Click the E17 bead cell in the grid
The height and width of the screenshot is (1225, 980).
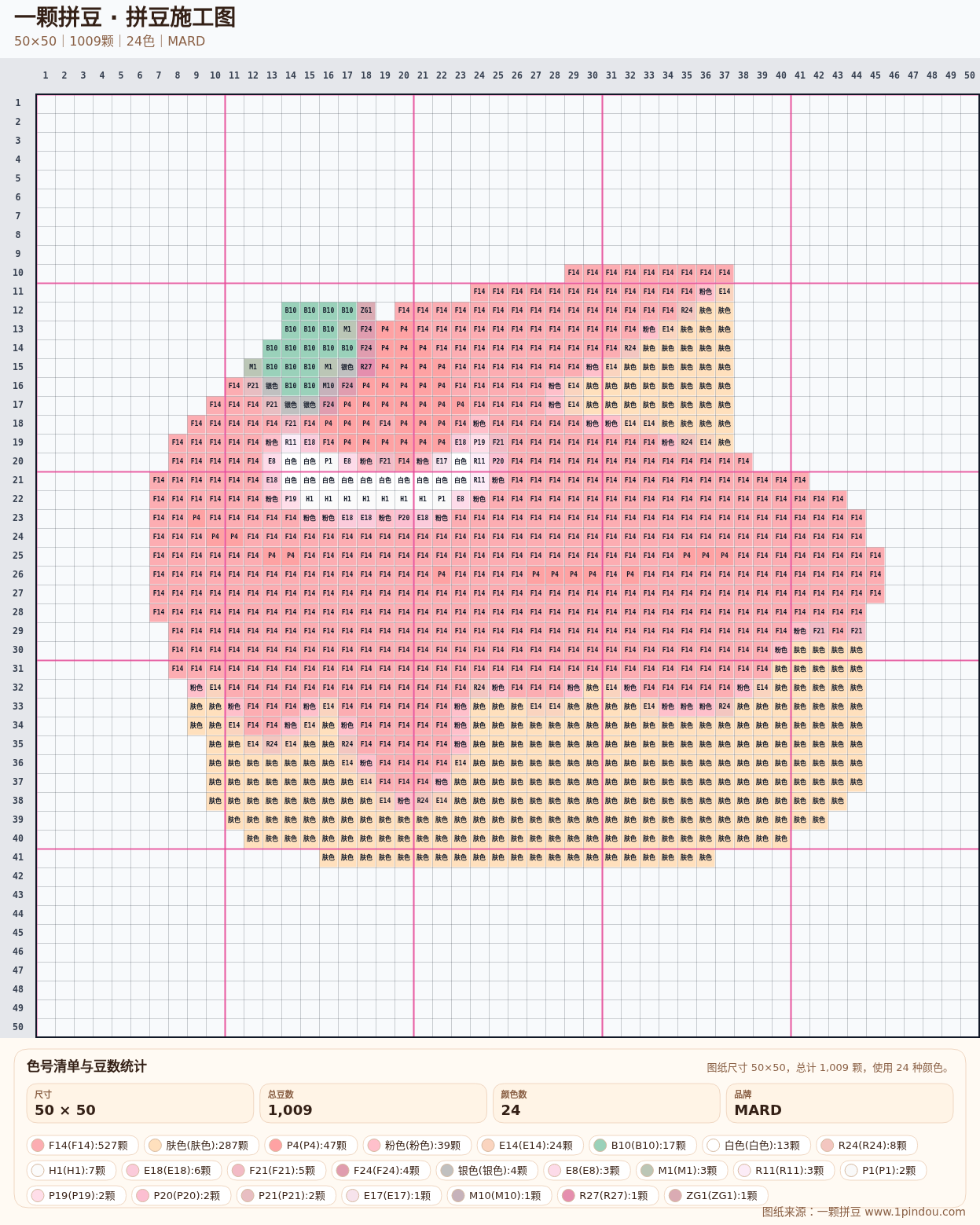click(x=442, y=461)
